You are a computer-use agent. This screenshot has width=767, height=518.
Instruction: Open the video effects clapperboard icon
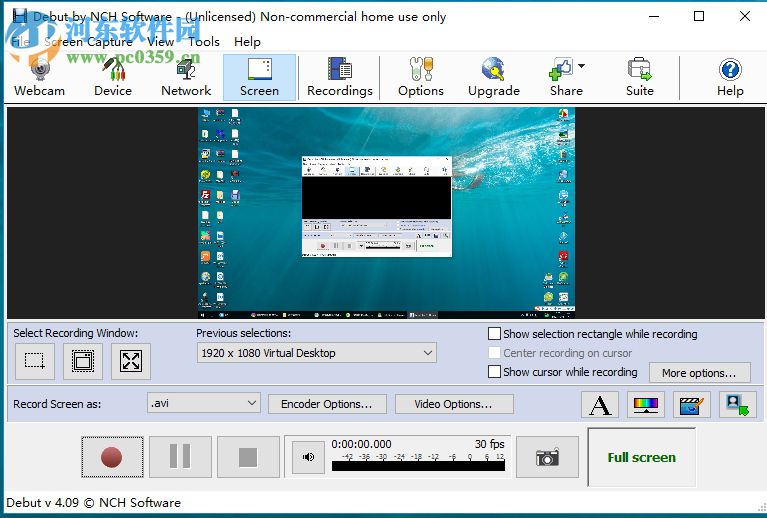tap(692, 405)
